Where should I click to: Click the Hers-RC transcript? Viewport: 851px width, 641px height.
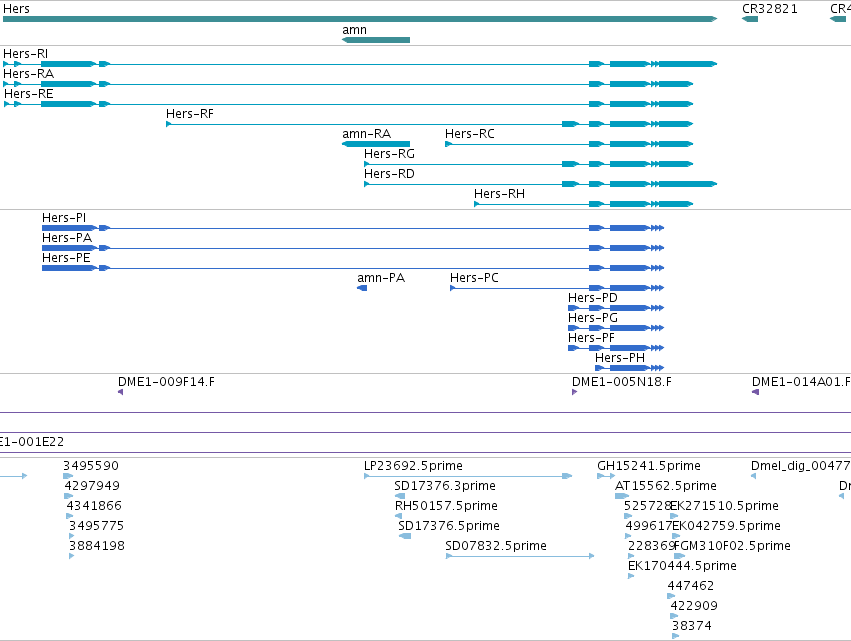[569, 144]
